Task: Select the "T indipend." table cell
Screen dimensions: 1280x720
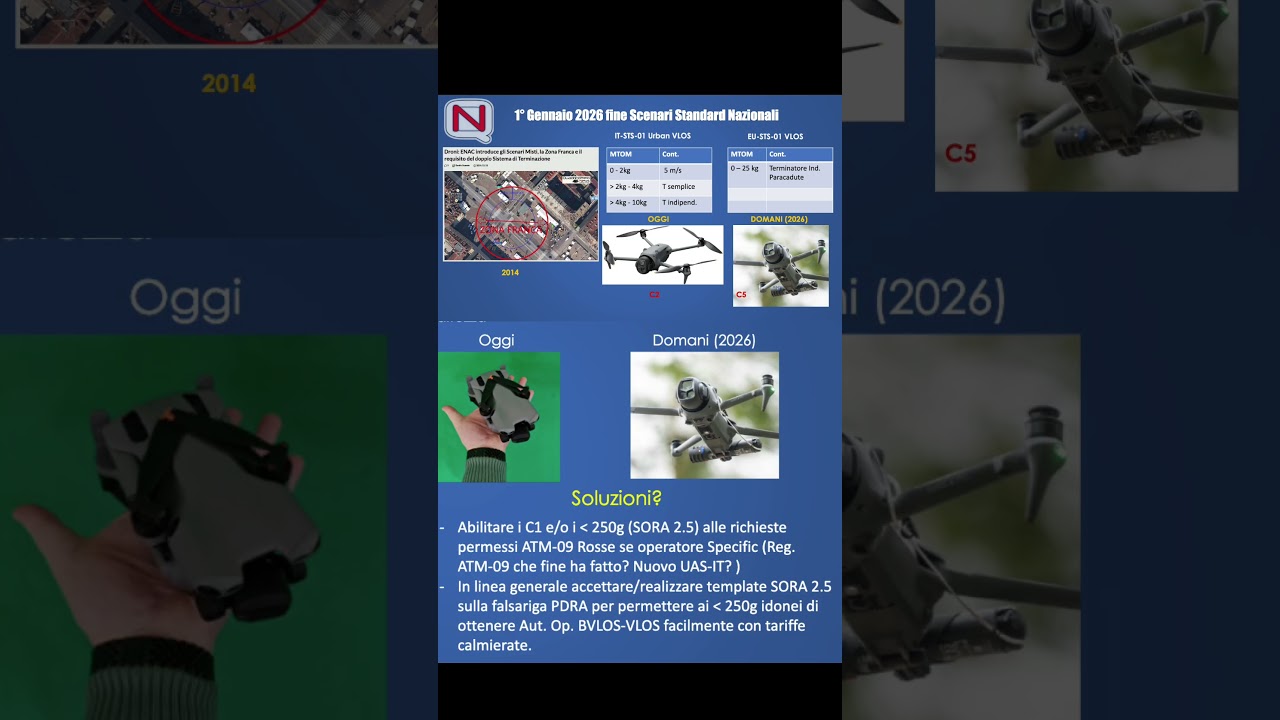Action: (x=685, y=202)
